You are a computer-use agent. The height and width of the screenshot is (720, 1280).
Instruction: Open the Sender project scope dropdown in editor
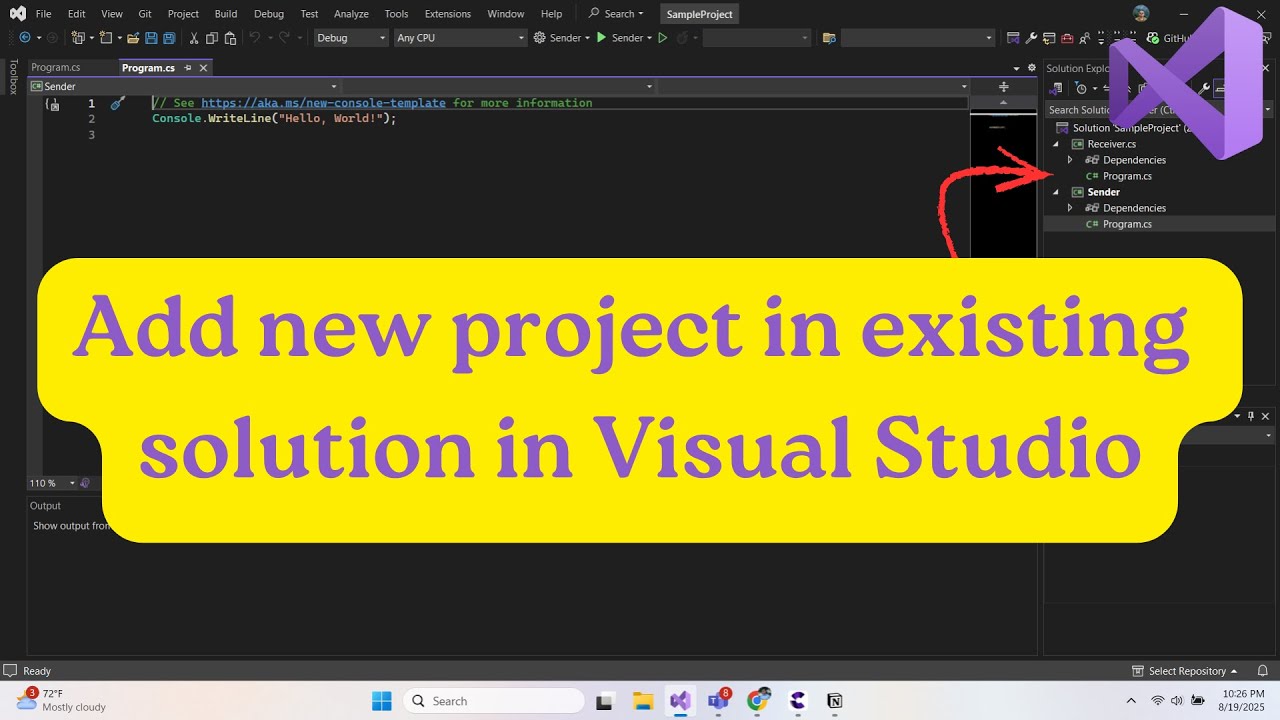(184, 86)
